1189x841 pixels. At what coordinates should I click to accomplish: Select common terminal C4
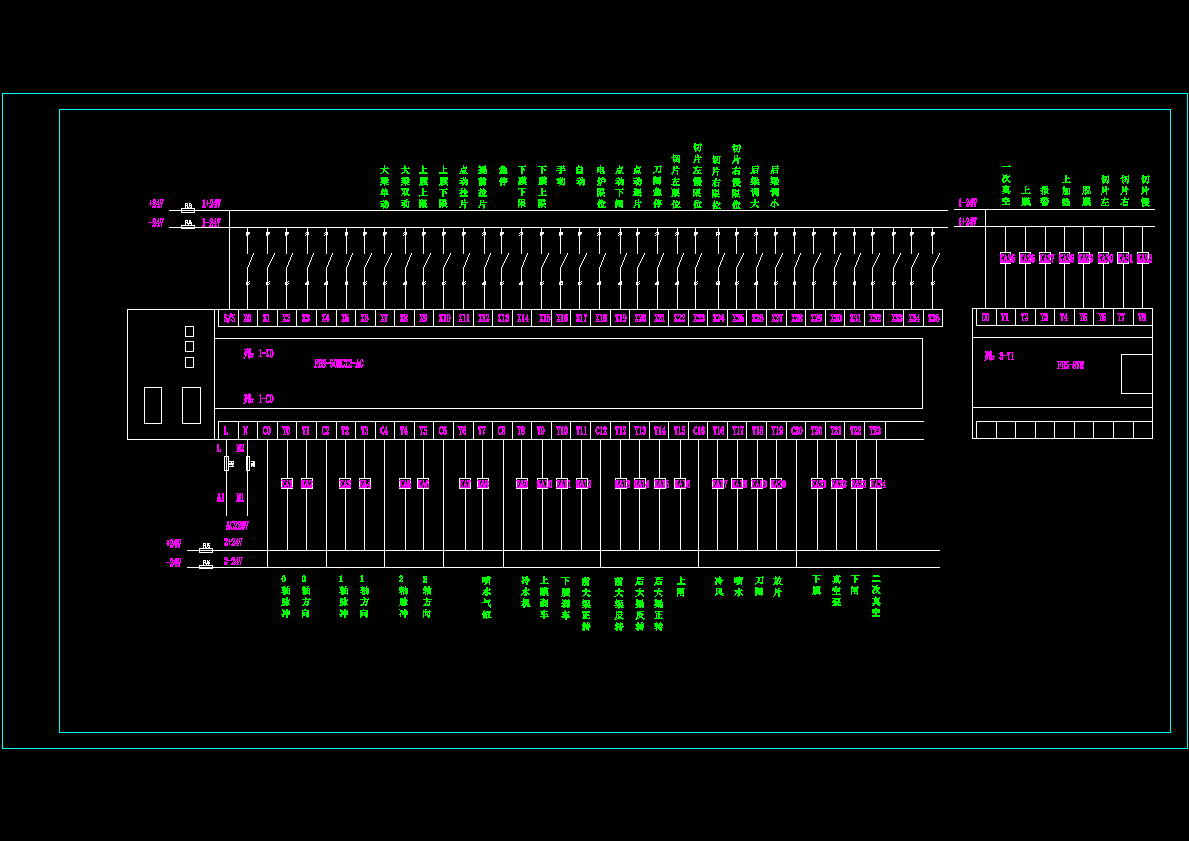click(x=384, y=431)
